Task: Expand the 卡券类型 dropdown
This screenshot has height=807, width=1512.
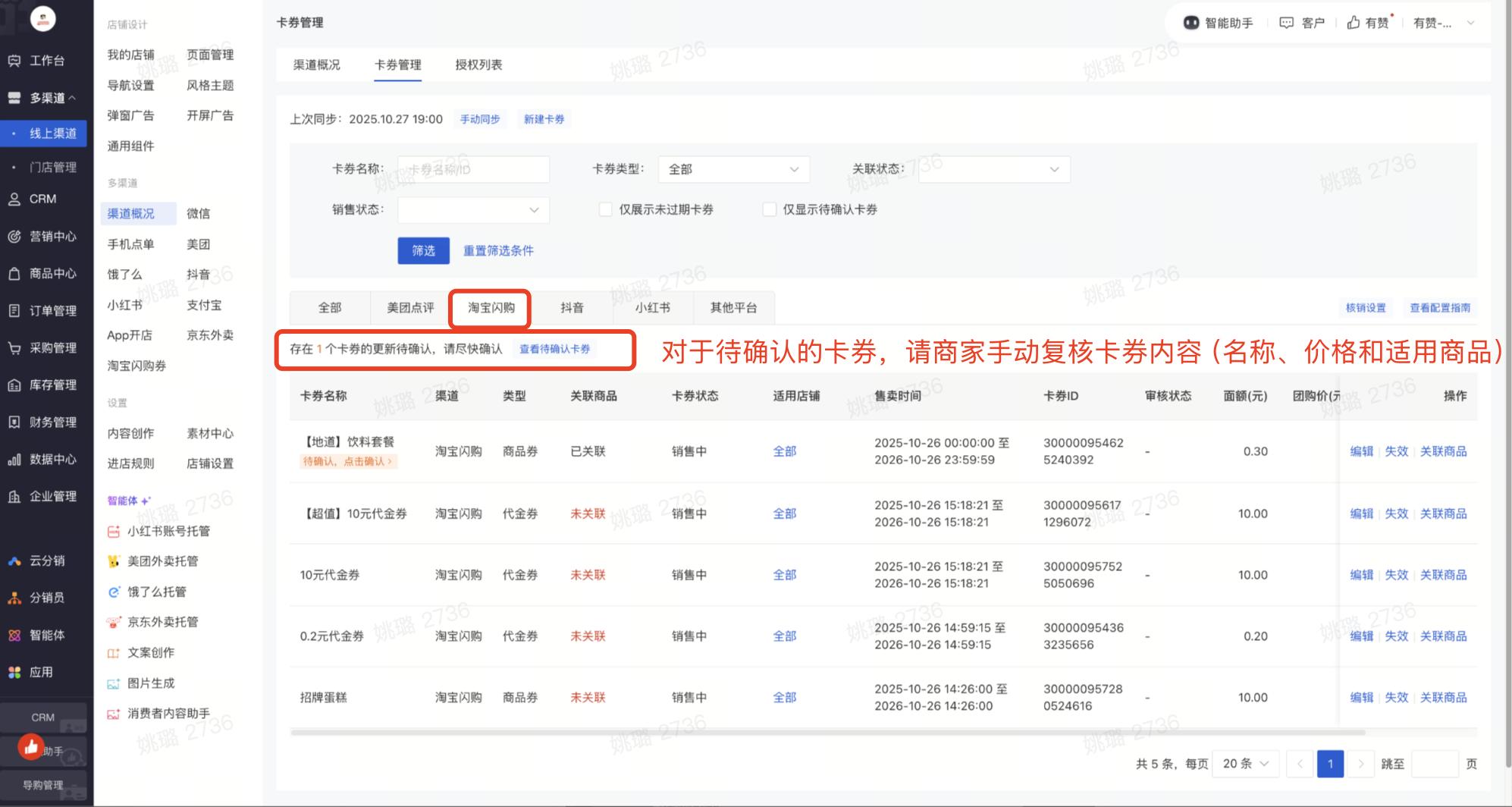Action: point(733,170)
